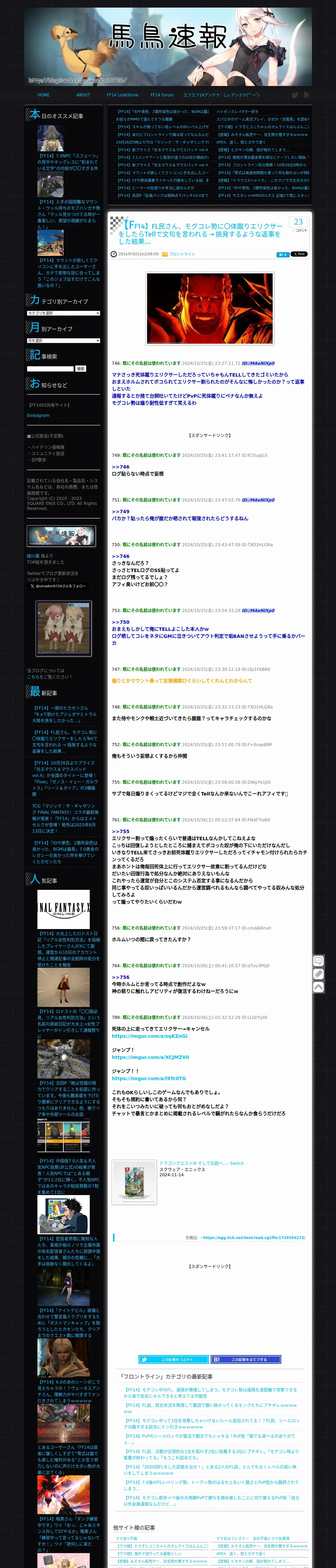The image size is (336, 1568).
Task: Click the >>755 reply anchor
Action: click(x=121, y=832)
